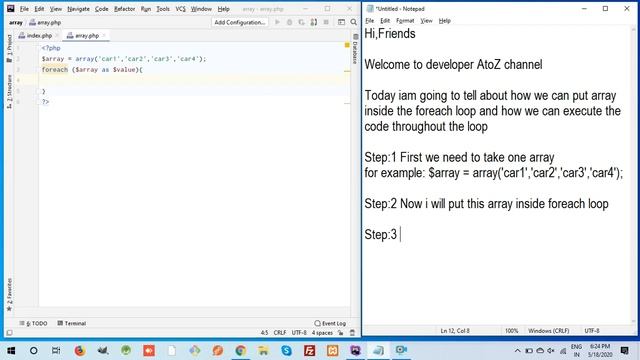Open XAMPP from the taskbar
Image resolution: width=640 pixels, height=360 pixels.
coord(332,350)
